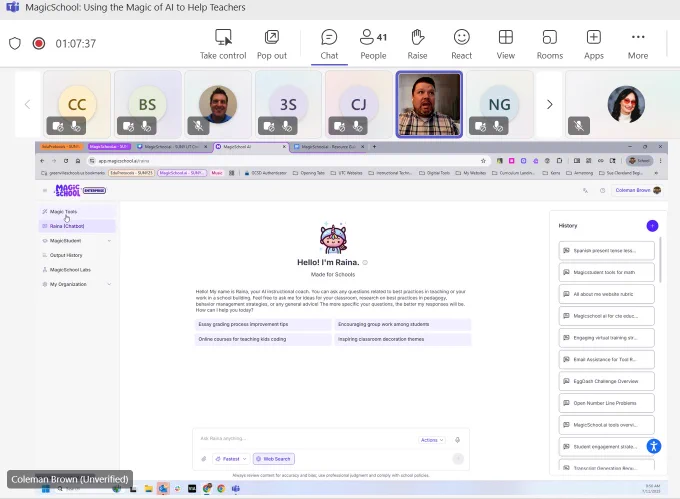Click the shield security icon
Screen dimensions: 680x499
pyautogui.click(x=15, y=43)
